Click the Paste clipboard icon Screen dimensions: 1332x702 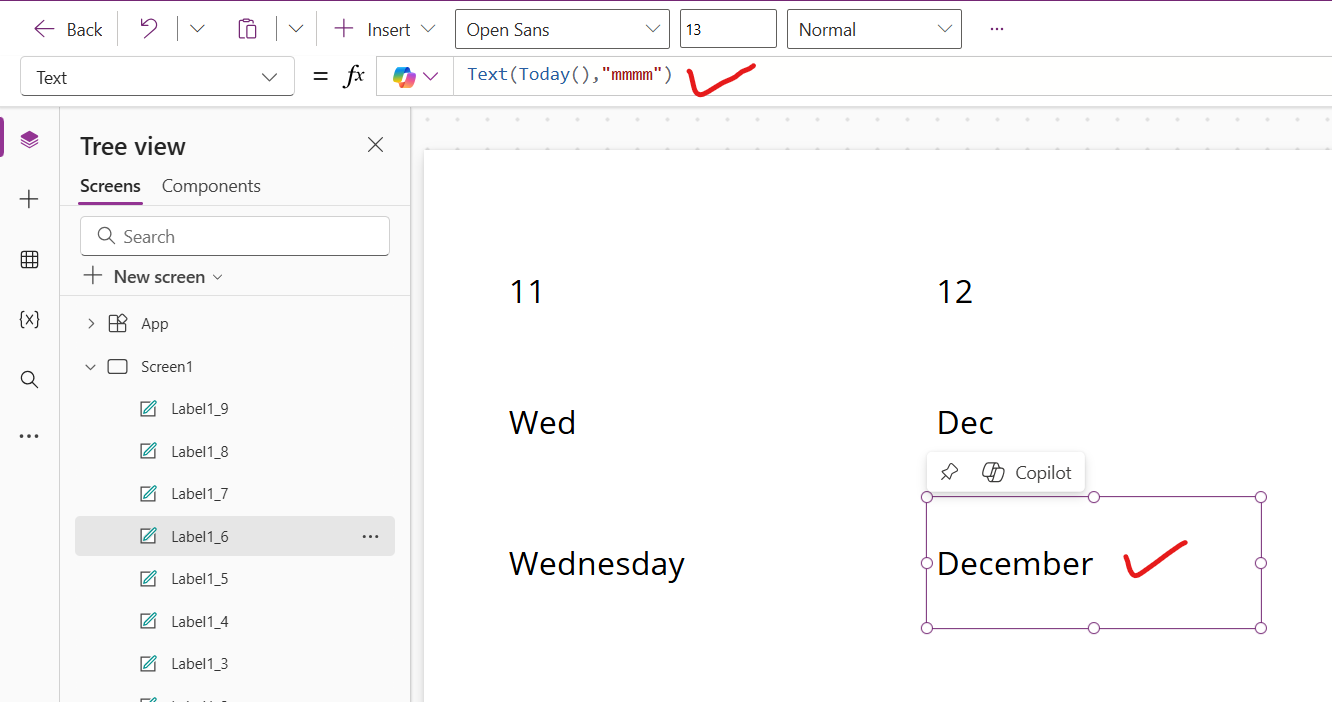[x=247, y=28]
